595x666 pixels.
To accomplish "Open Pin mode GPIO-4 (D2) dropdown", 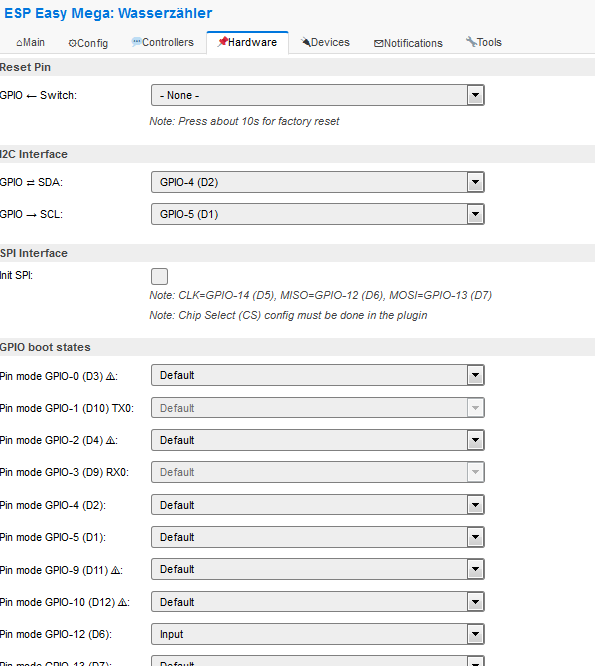I will [x=318, y=505].
